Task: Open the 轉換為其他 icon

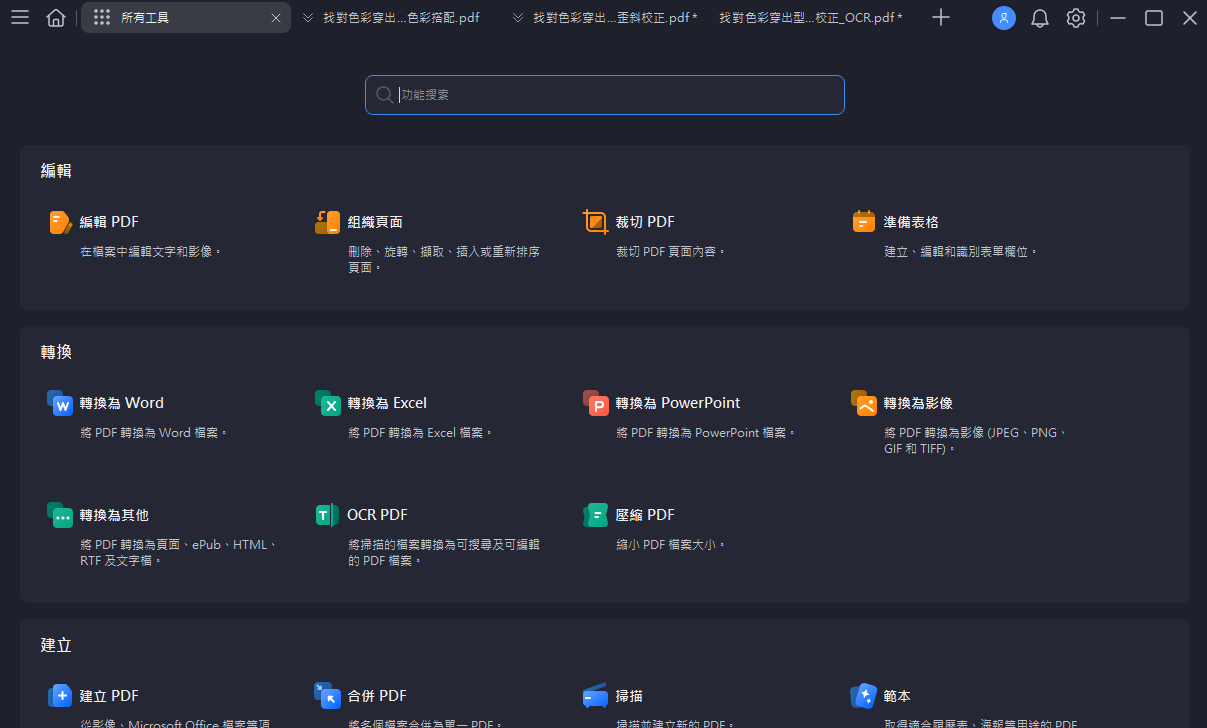Action: 60,515
